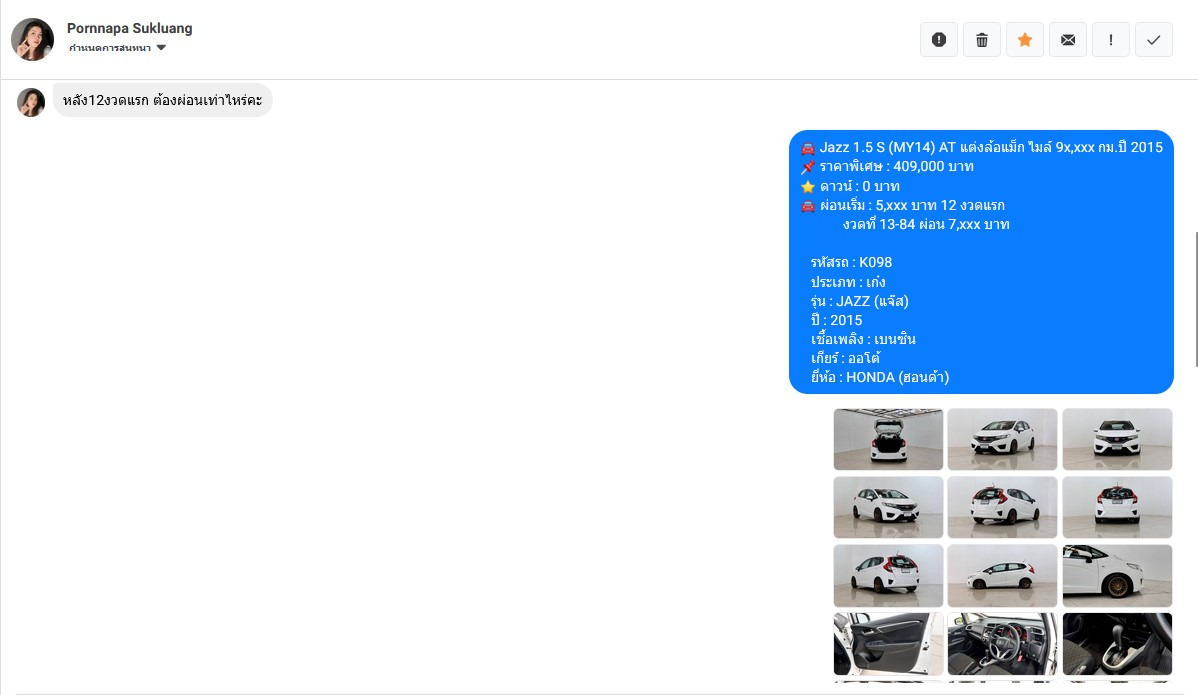Select customer message about 12 installments

163,100
